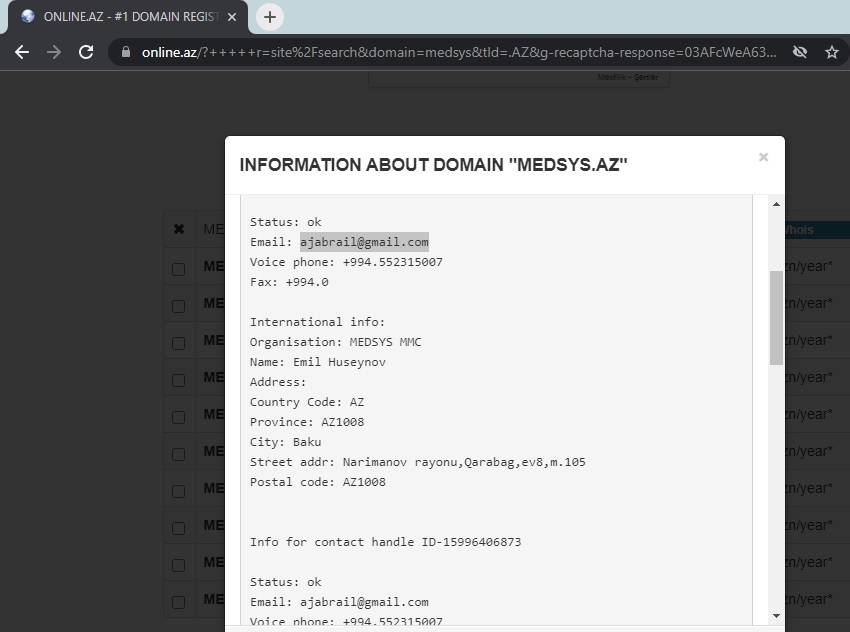Select the ONLINE.AZ domain registrar tab
This screenshot has width=850, height=632.
pyautogui.click(x=128, y=17)
